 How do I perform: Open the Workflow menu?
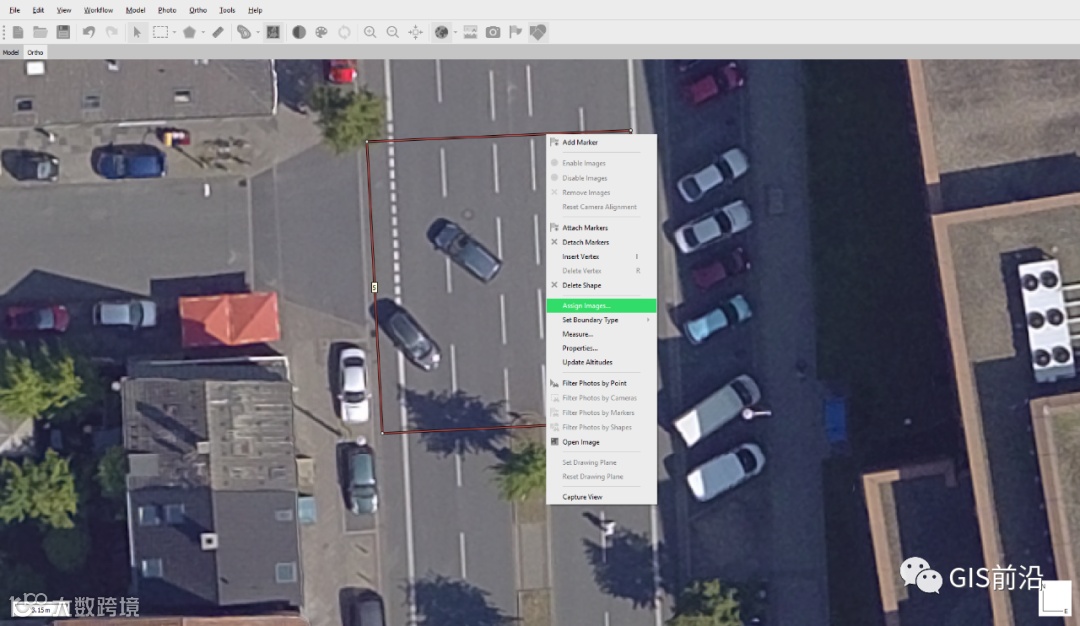pos(98,10)
